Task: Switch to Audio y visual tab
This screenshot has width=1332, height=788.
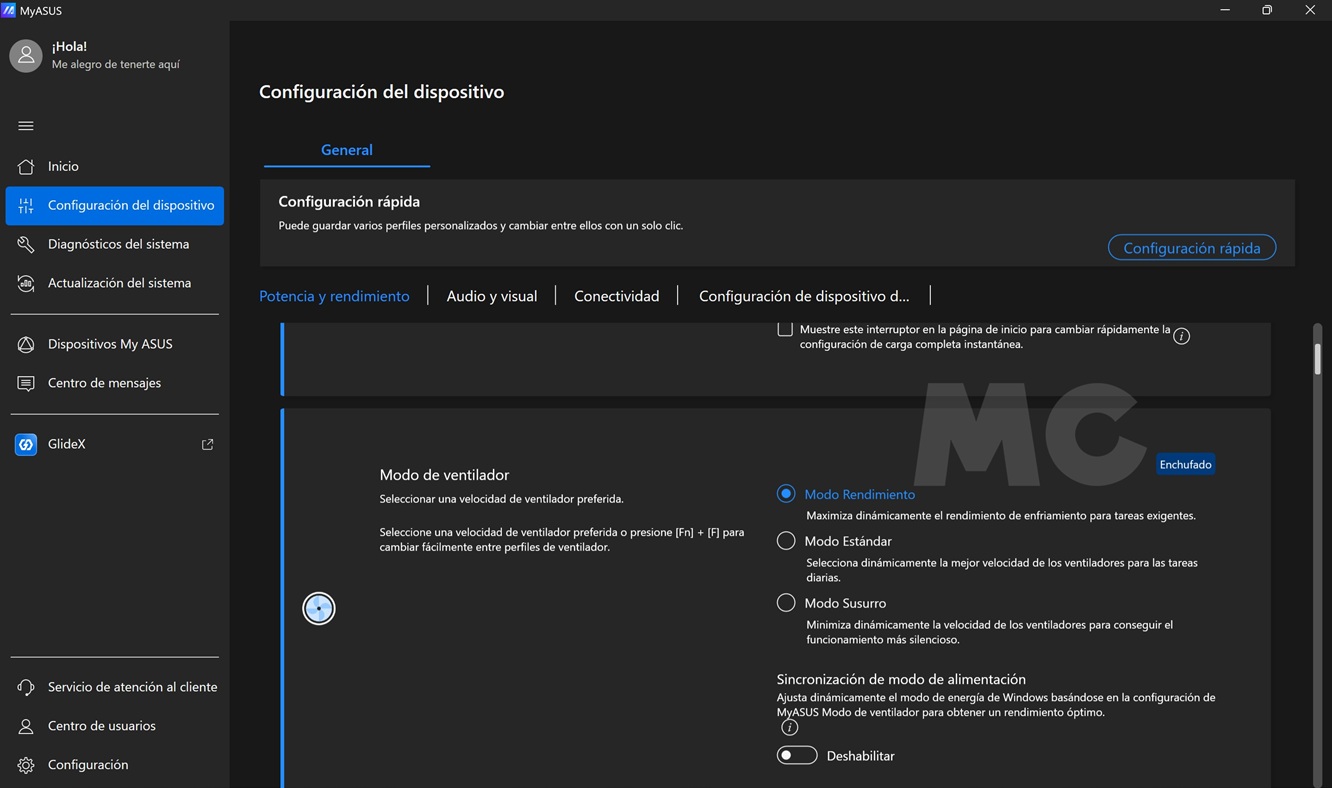Action: (491, 296)
